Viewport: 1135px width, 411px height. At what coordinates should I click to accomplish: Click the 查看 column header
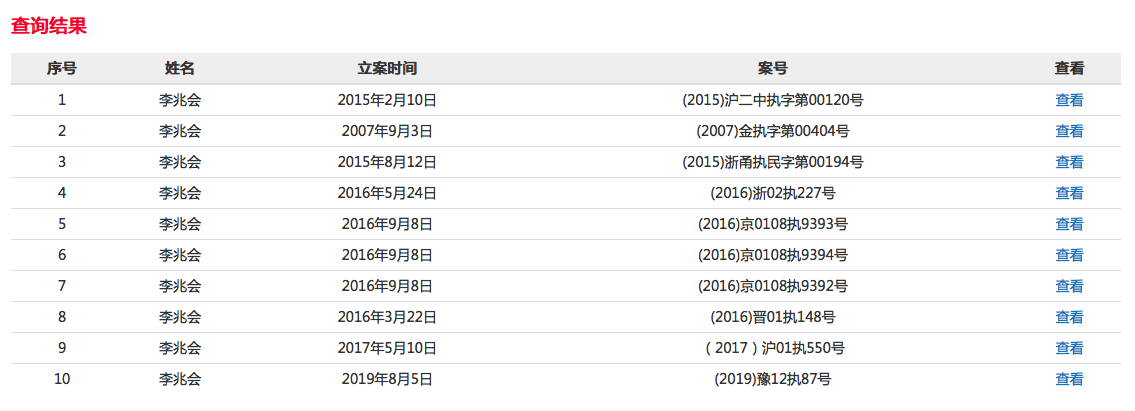pos(1069,68)
